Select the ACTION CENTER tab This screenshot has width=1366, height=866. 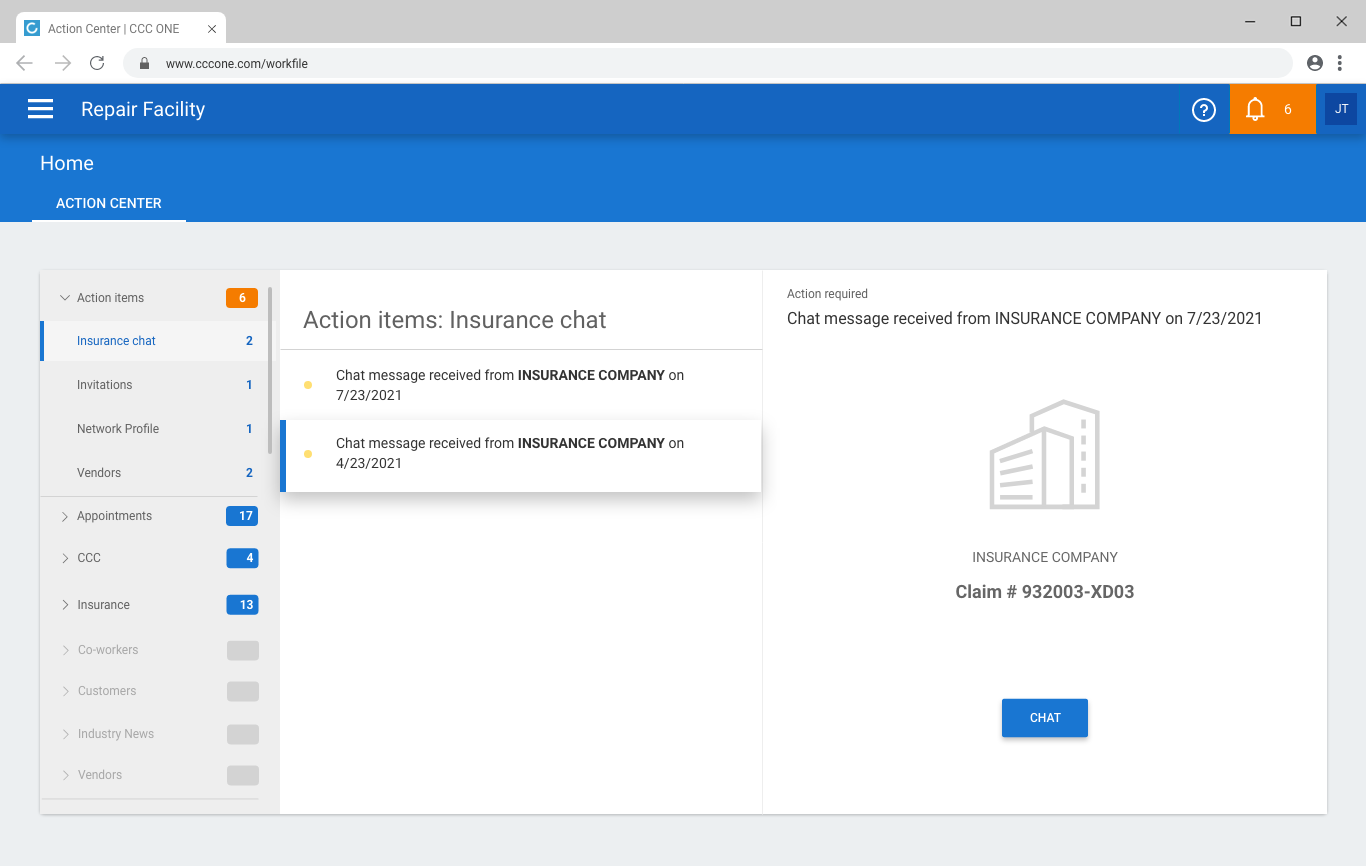coord(109,203)
